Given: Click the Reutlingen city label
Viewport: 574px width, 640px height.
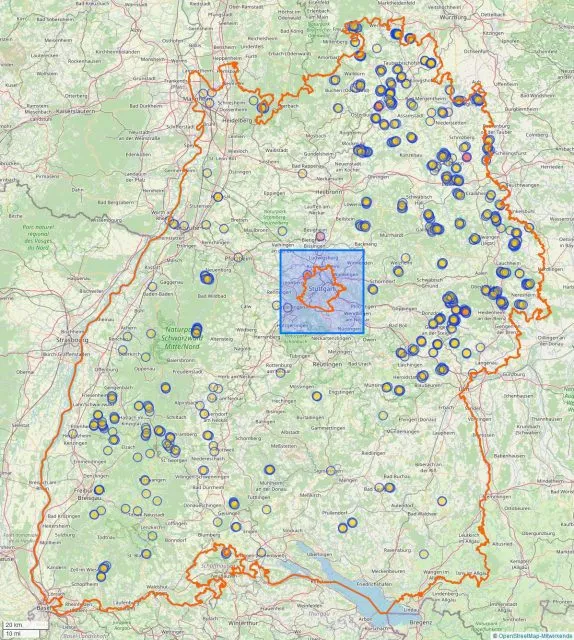Looking at the screenshot, I should click(x=327, y=364).
